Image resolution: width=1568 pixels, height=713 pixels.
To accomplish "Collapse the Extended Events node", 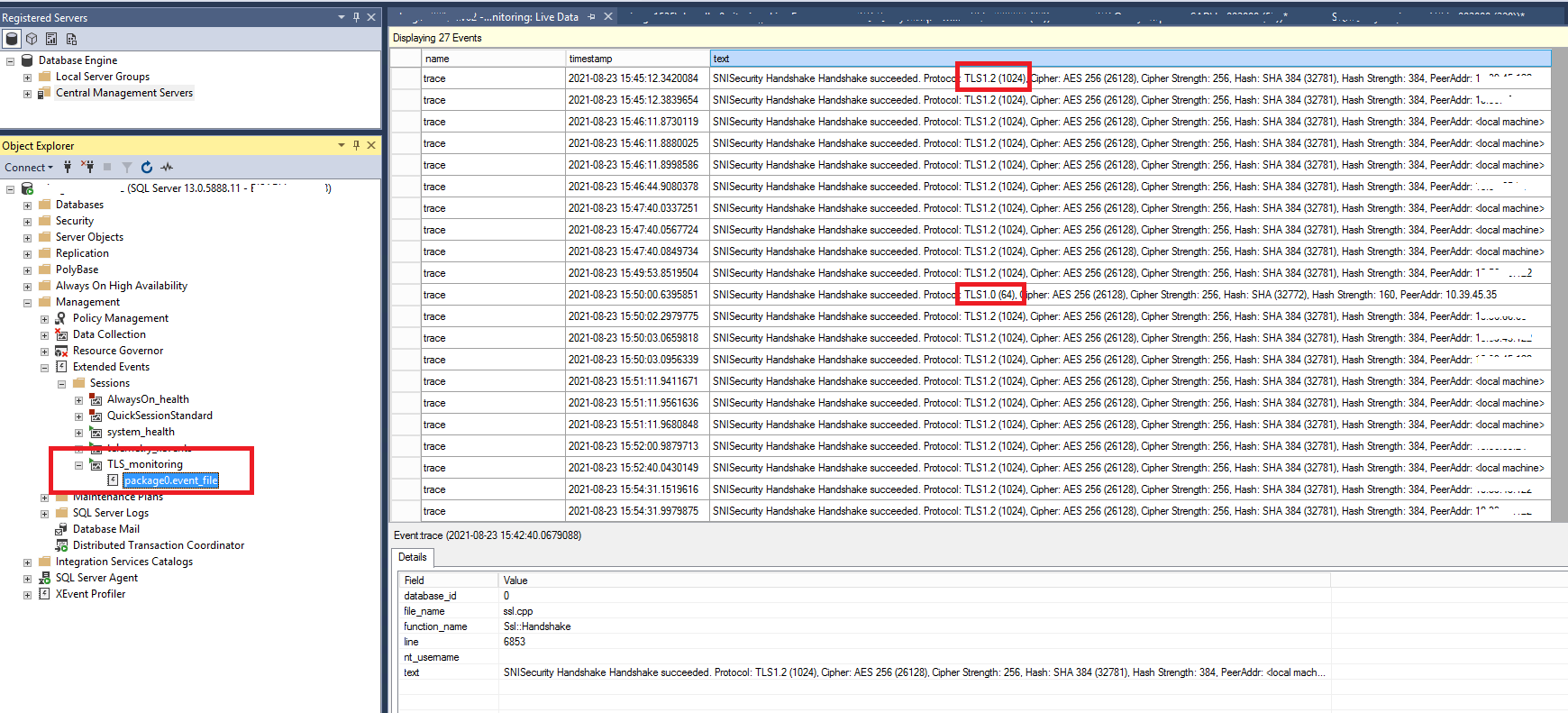I will [44, 368].
